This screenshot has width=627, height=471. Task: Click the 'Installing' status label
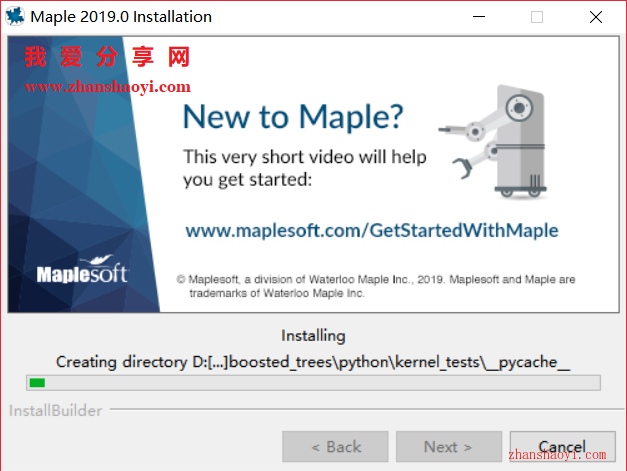313,335
